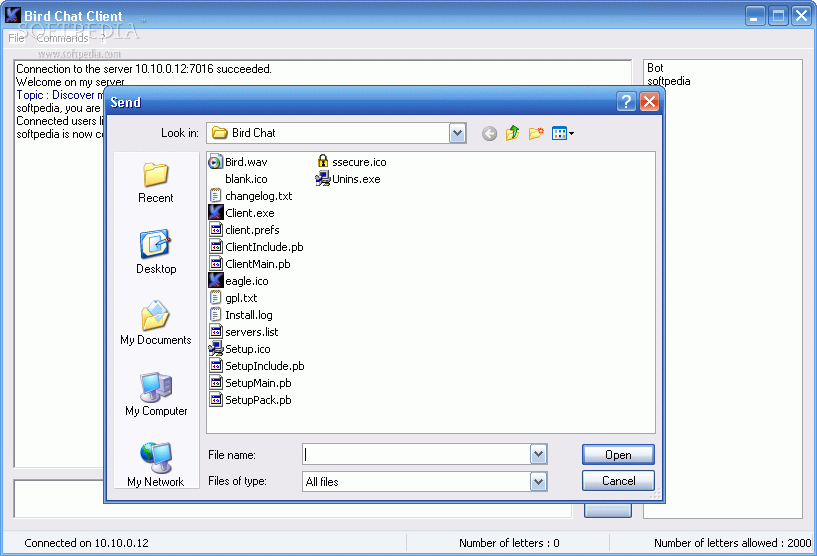Select the ClientInclude.pb file icon
This screenshot has height=556, width=817.
[x=215, y=246]
